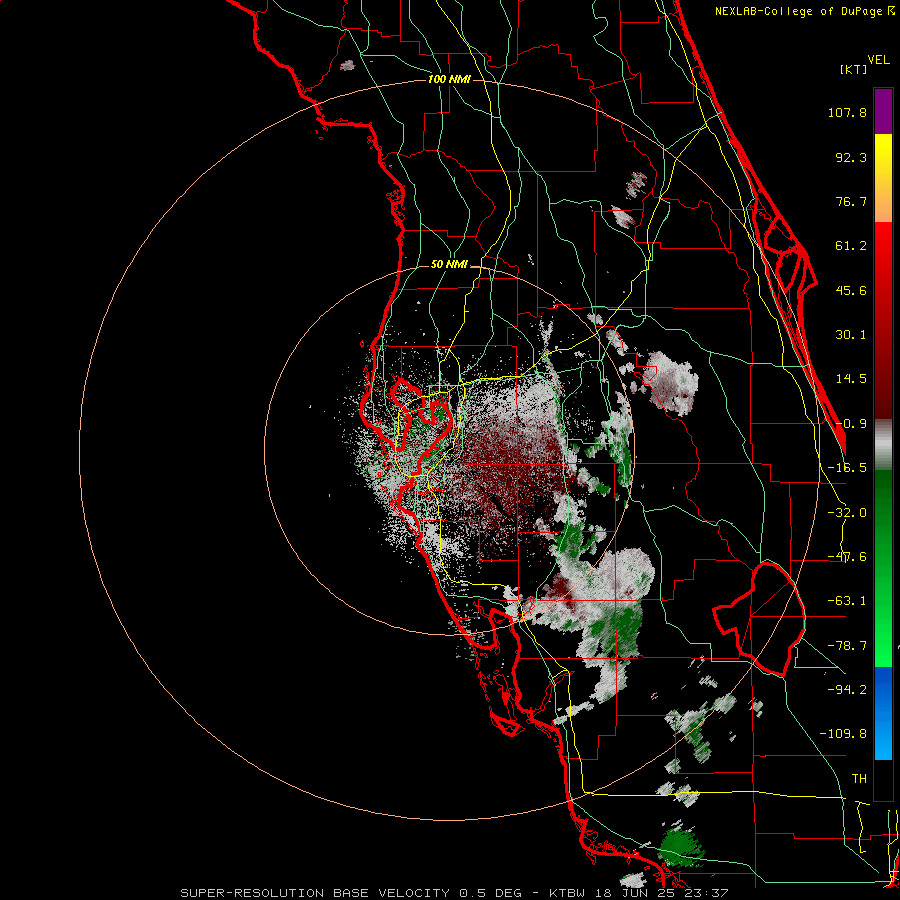Click the -78.7 velocity legend value
Screen dimensions: 900x900
pyautogui.click(x=847, y=646)
